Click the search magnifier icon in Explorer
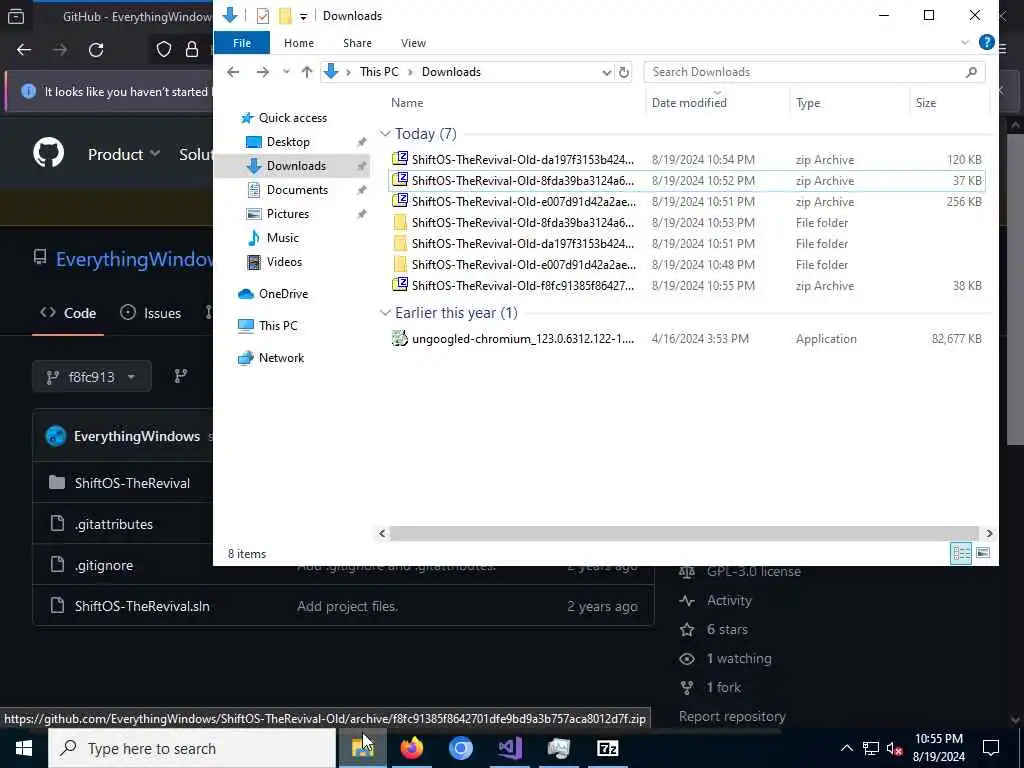 pyautogui.click(x=971, y=72)
